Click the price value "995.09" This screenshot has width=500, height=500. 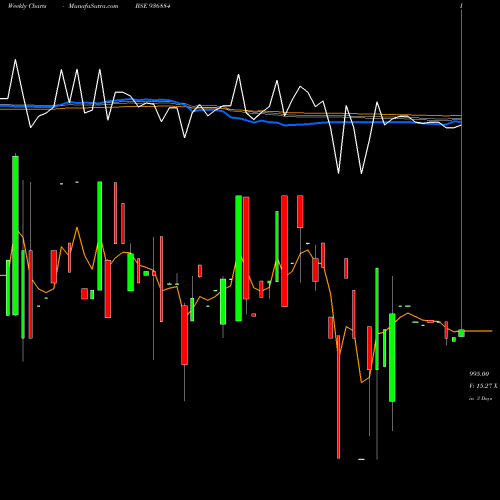479,374
